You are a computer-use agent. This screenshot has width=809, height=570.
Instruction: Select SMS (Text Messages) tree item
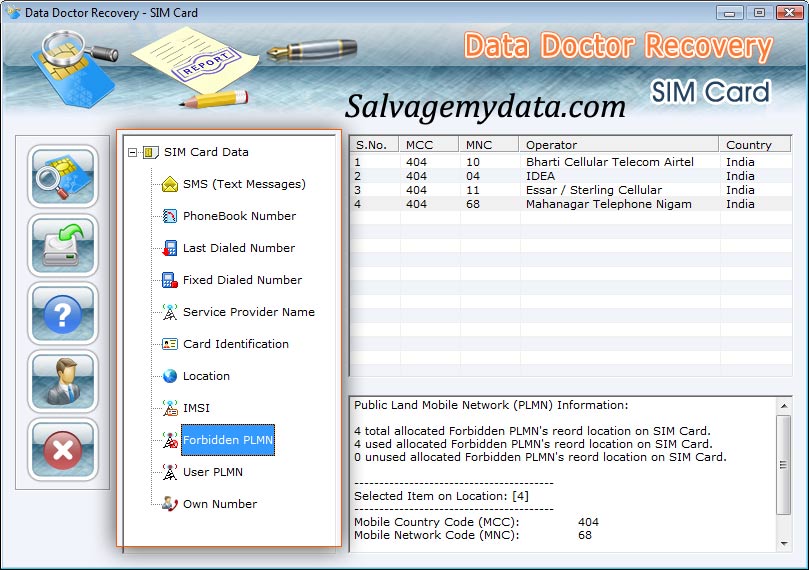pos(244,184)
